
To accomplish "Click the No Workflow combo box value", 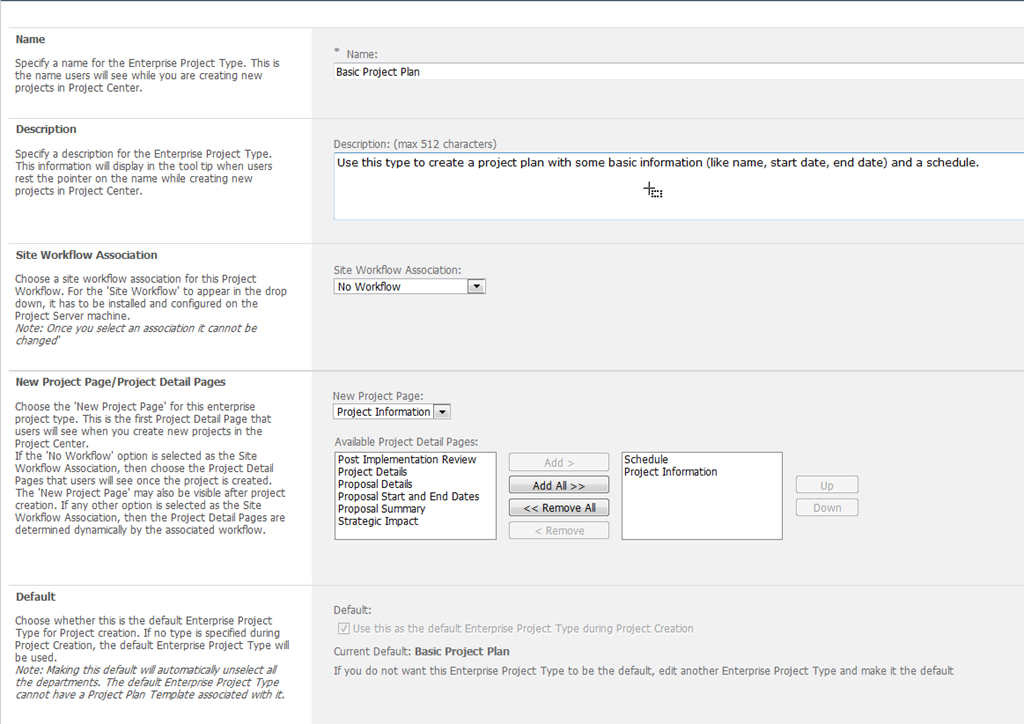I will 400,287.
